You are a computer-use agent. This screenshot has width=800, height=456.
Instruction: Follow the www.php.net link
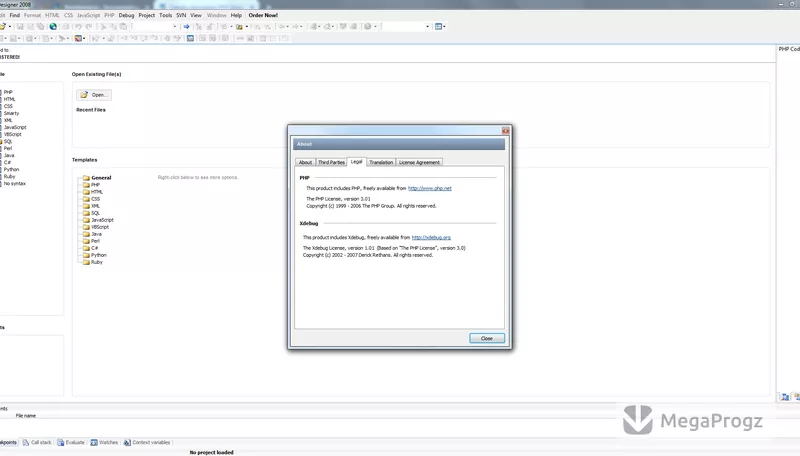coord(430,188)
